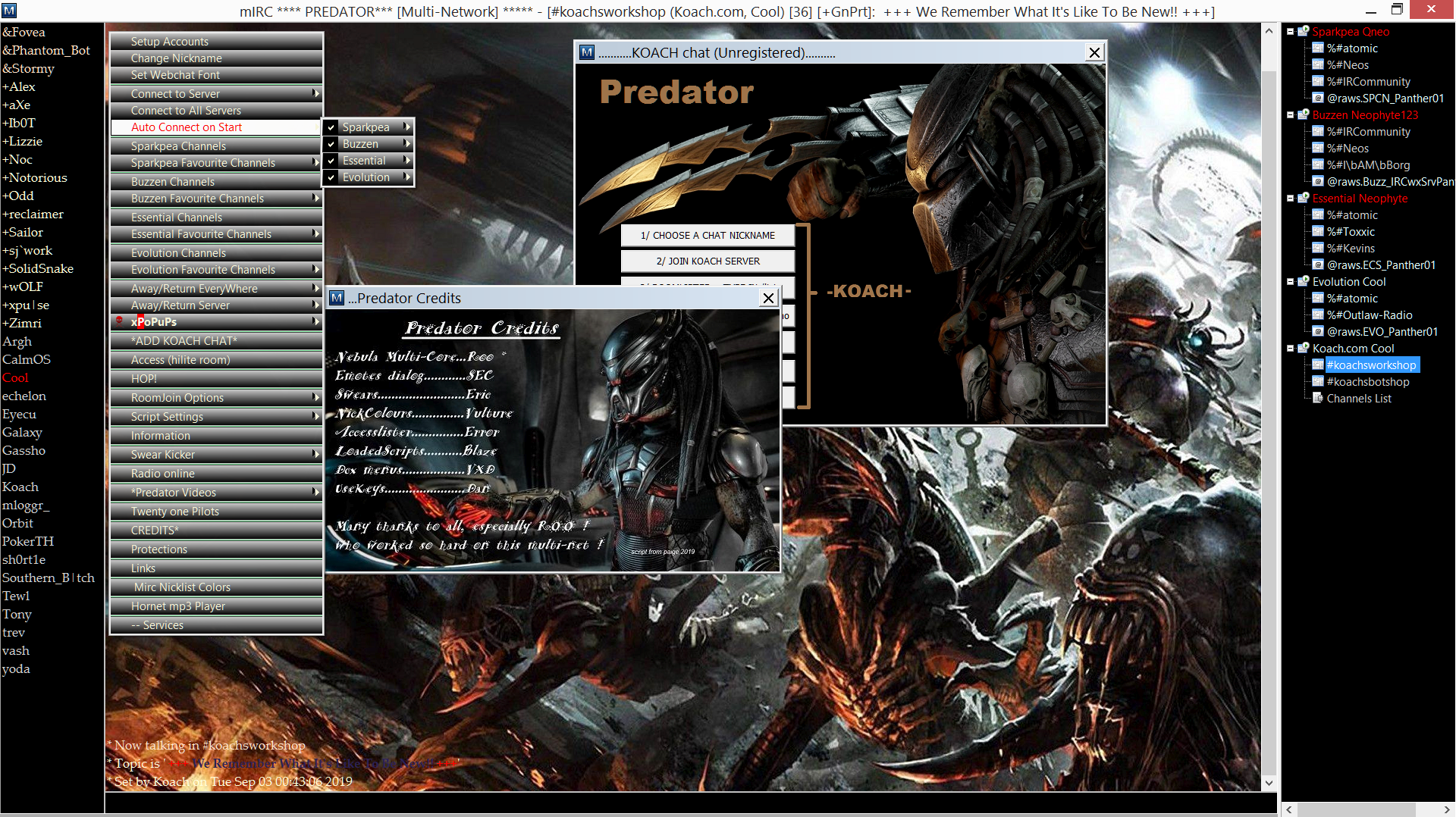Open the Setup Accounts menu entry
Viewport: 1456px width, 817px height.
(216, 41)
